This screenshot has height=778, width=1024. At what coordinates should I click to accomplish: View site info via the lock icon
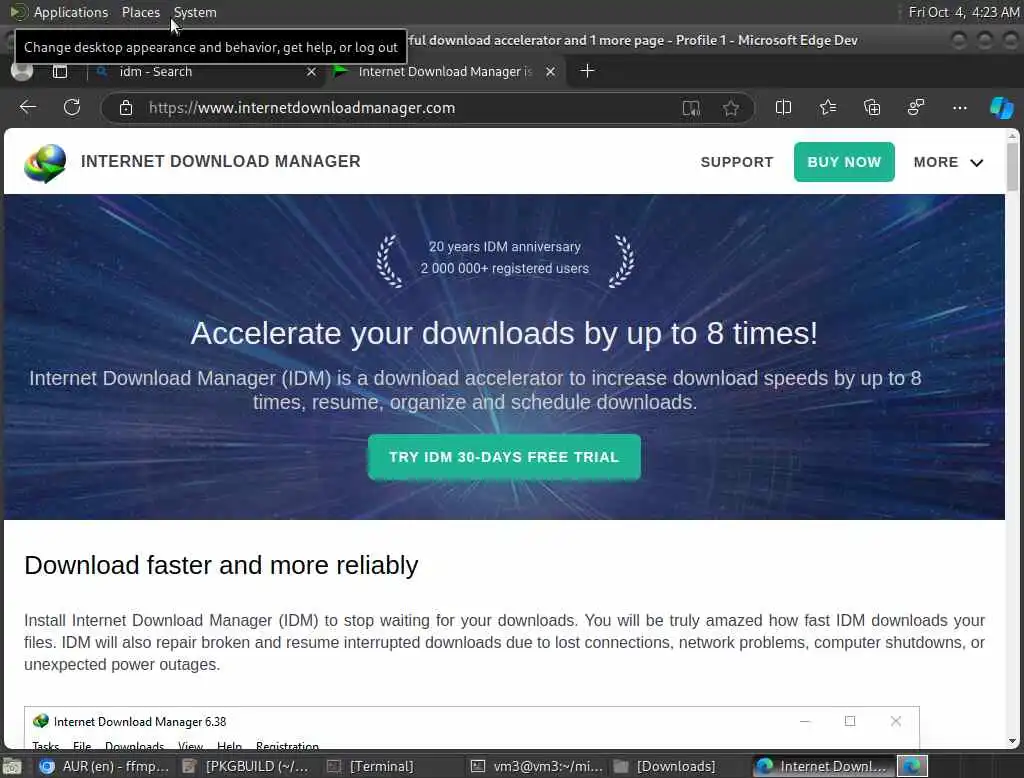point(126,108)
